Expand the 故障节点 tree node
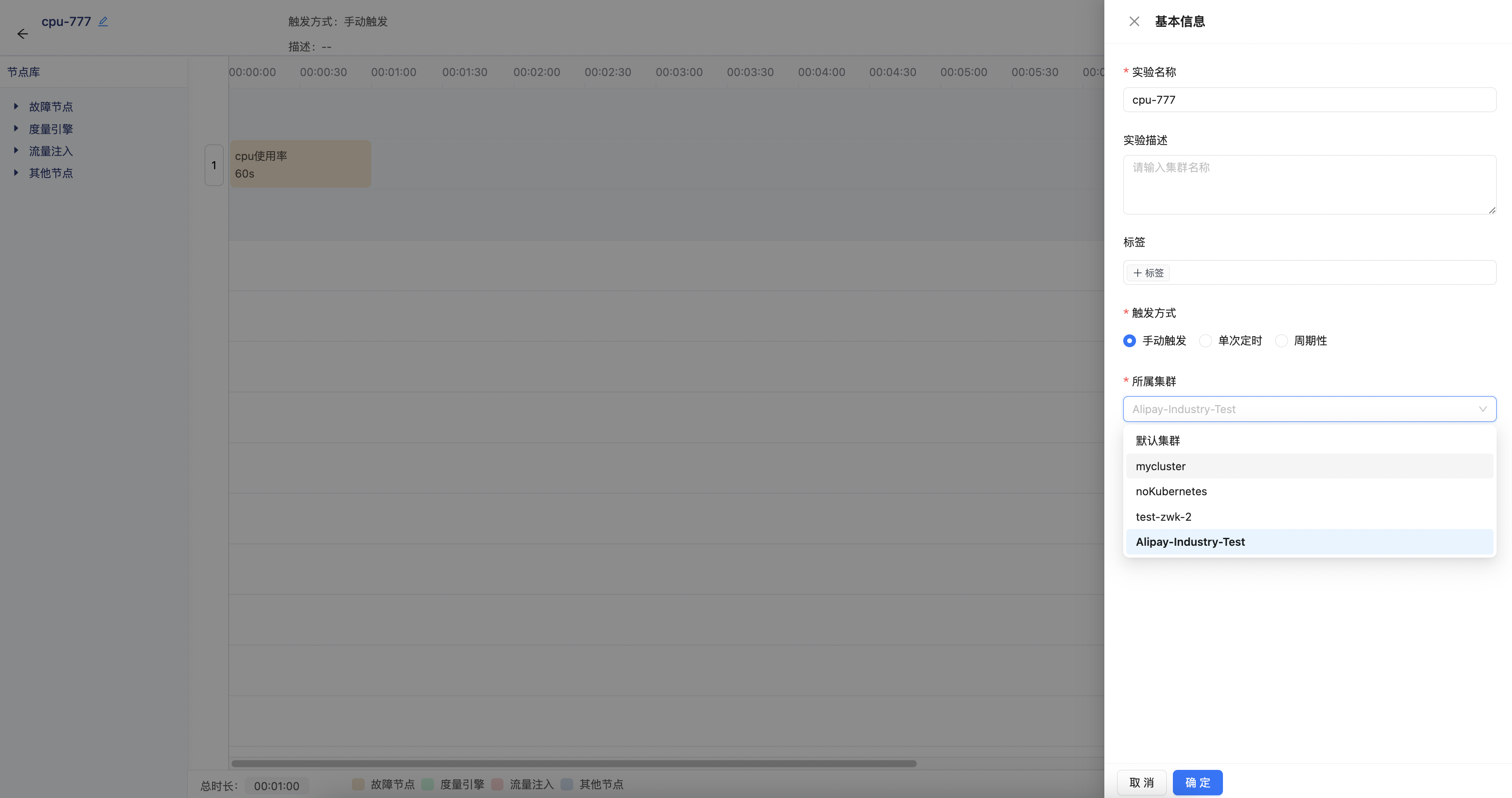 click(16, 106)
